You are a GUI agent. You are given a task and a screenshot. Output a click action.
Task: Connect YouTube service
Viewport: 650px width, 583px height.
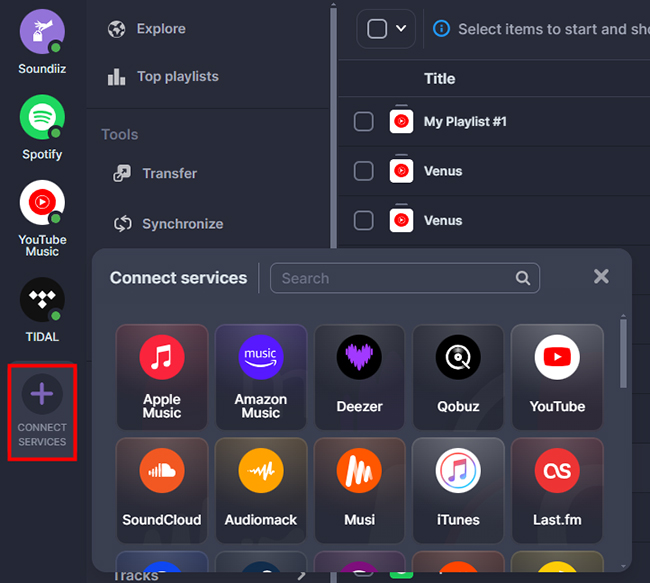click(x=557, y=377)
